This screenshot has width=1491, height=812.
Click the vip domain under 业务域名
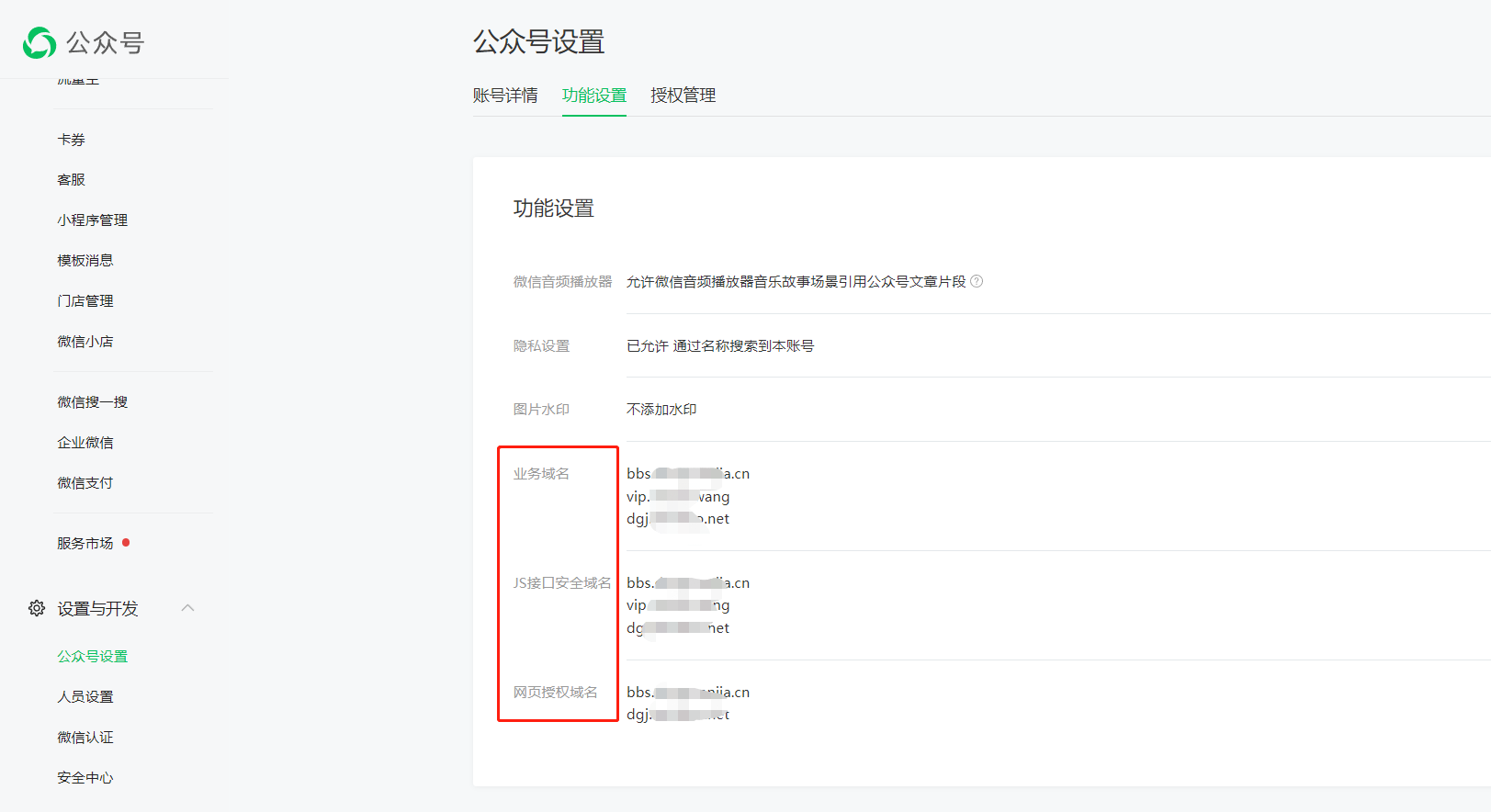click(x=678, y=497)
